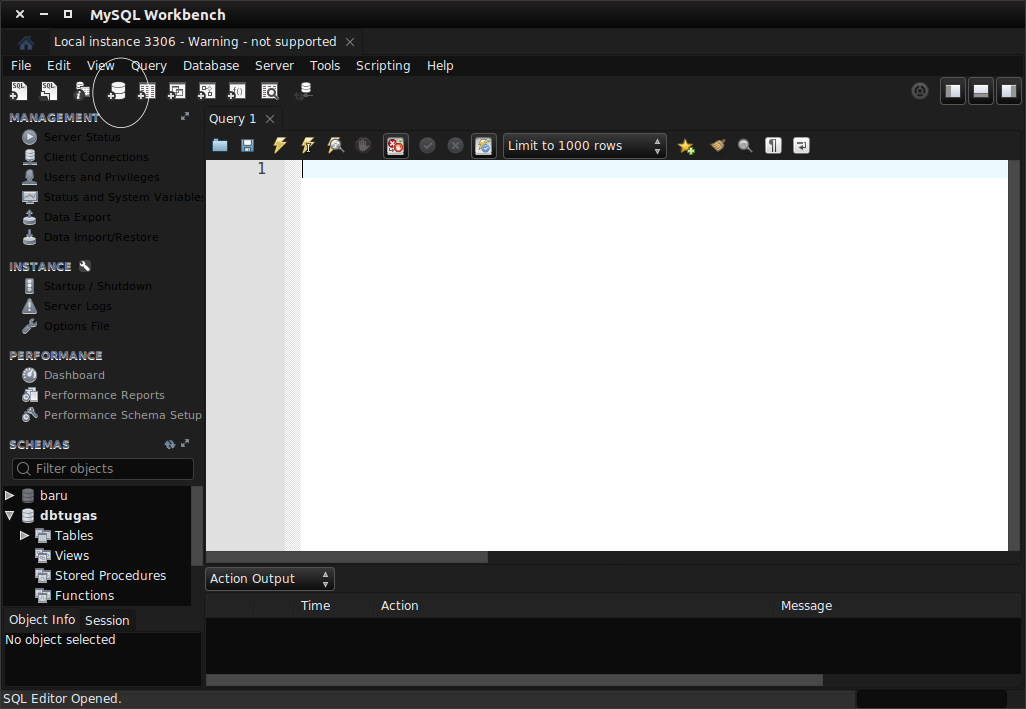Open Users and Privileges
Viewport: 1026px width, 709px height.
click(101, 177)
